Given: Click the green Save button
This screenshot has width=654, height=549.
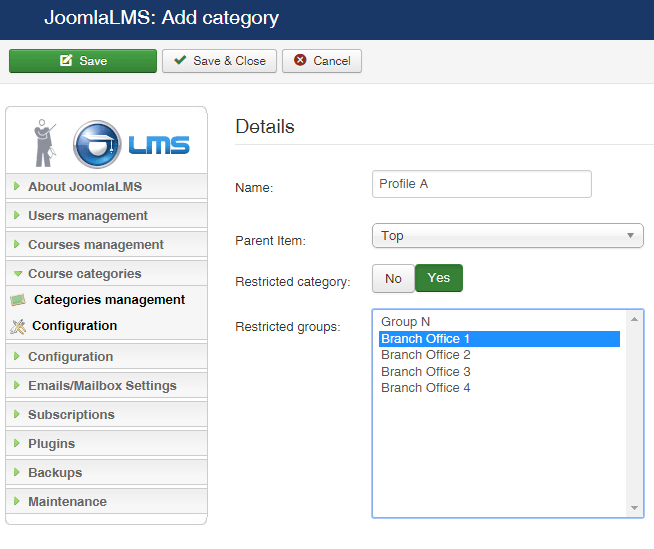Looking at the screenshot, I should [x=83, y=61].
